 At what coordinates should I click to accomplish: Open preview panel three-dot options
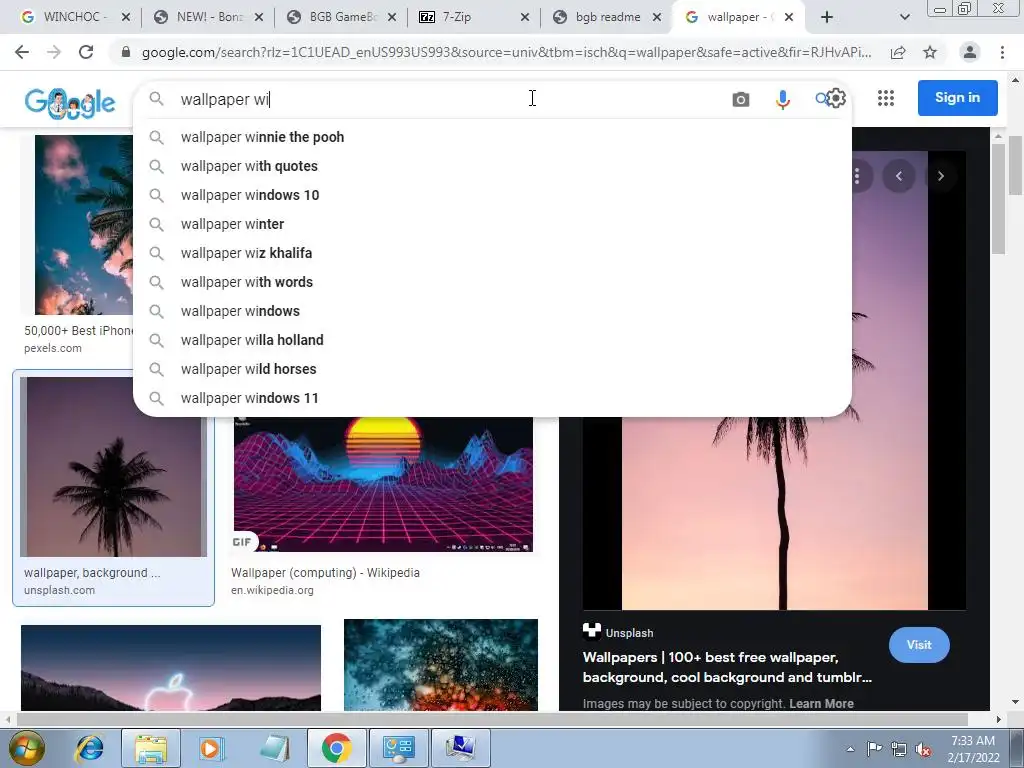pyautogui.click(x=857, y=176)
